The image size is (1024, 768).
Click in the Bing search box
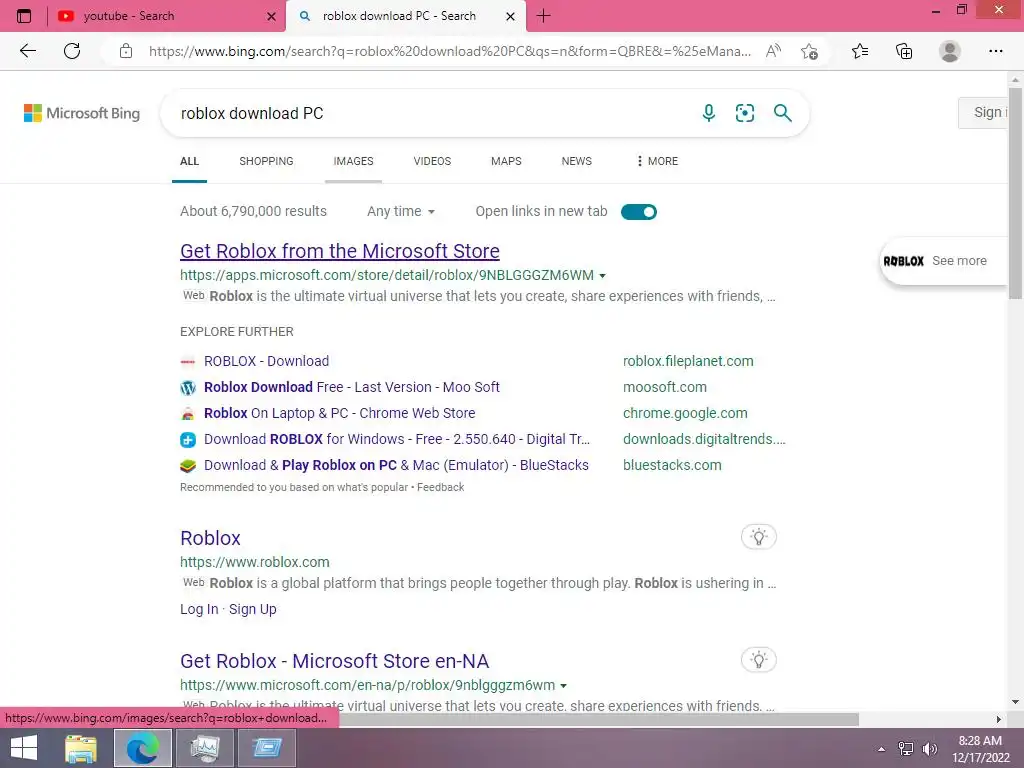click(x=431, y=113)
